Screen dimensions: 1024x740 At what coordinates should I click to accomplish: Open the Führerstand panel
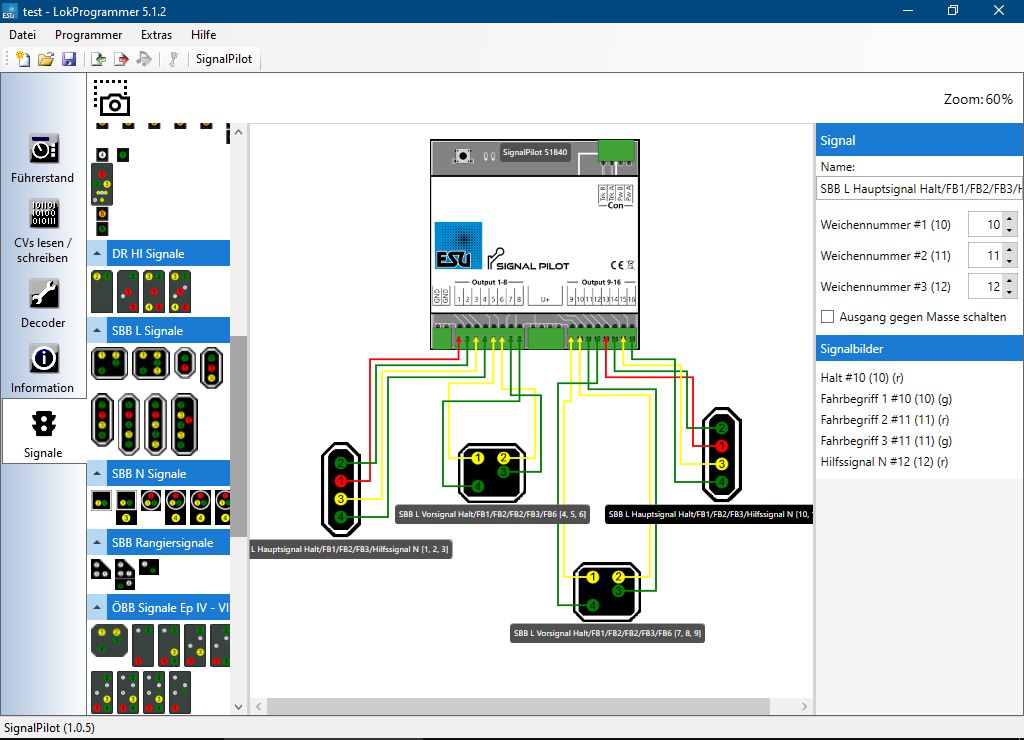[42, 159]
